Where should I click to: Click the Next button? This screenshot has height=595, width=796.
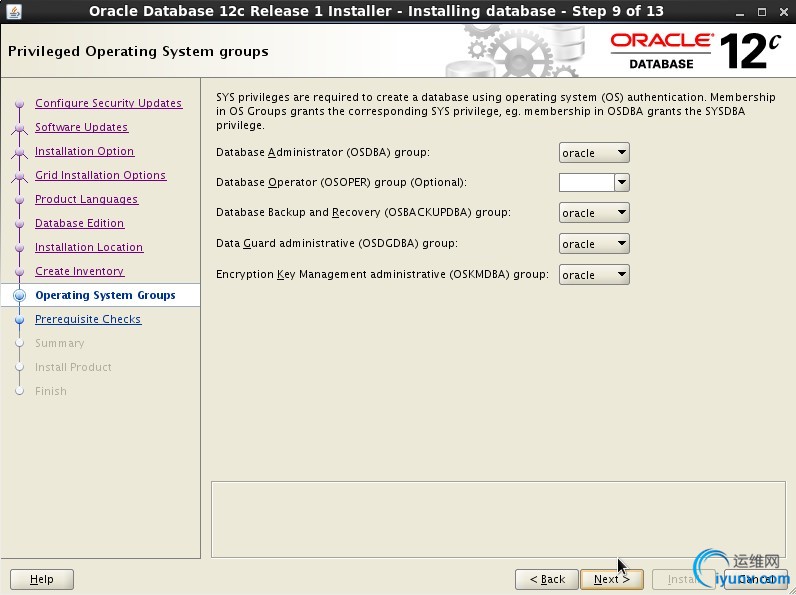coord(612,579)
